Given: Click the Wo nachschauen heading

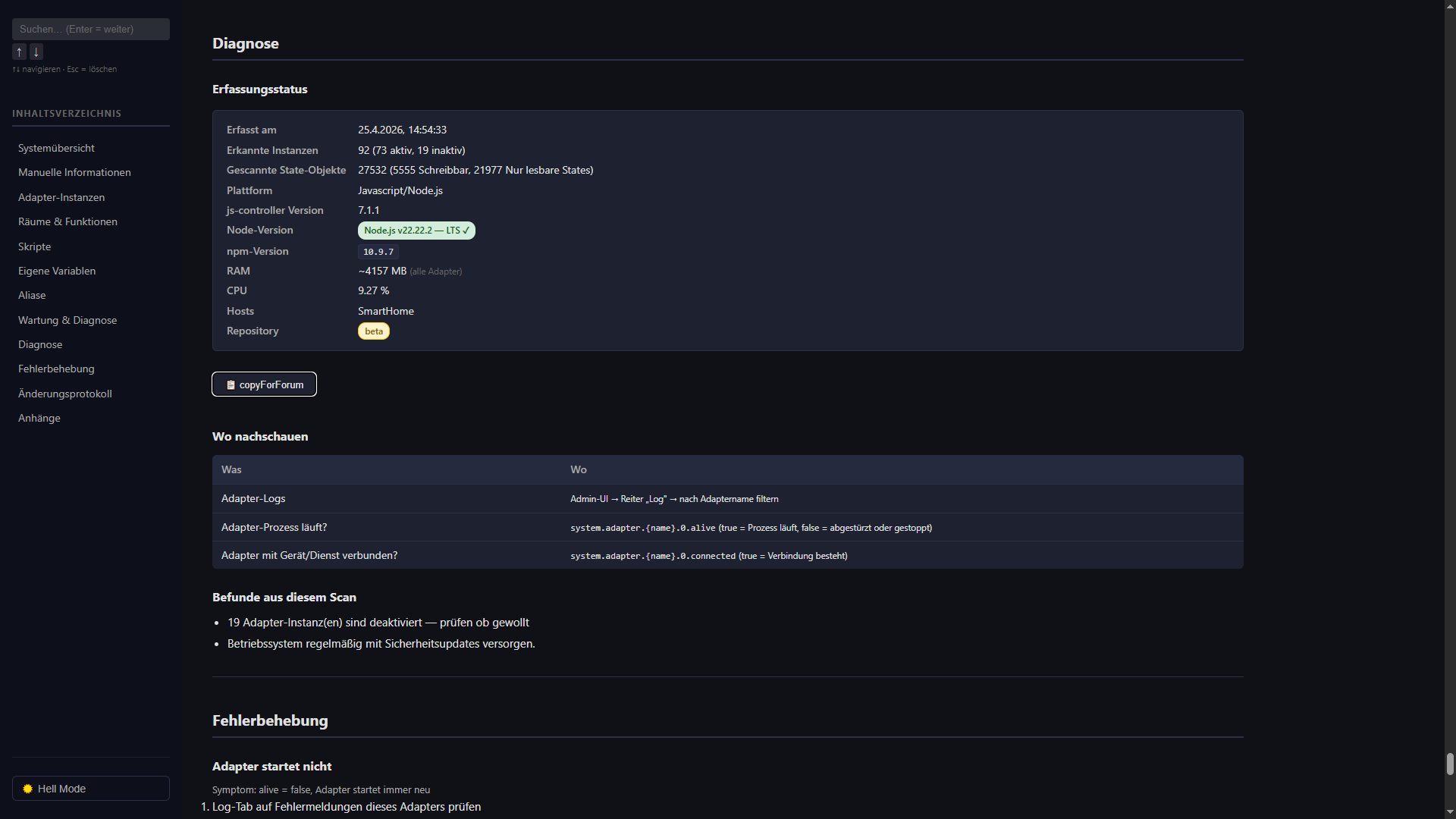Looking at the screenshot, I should (260, 436).
